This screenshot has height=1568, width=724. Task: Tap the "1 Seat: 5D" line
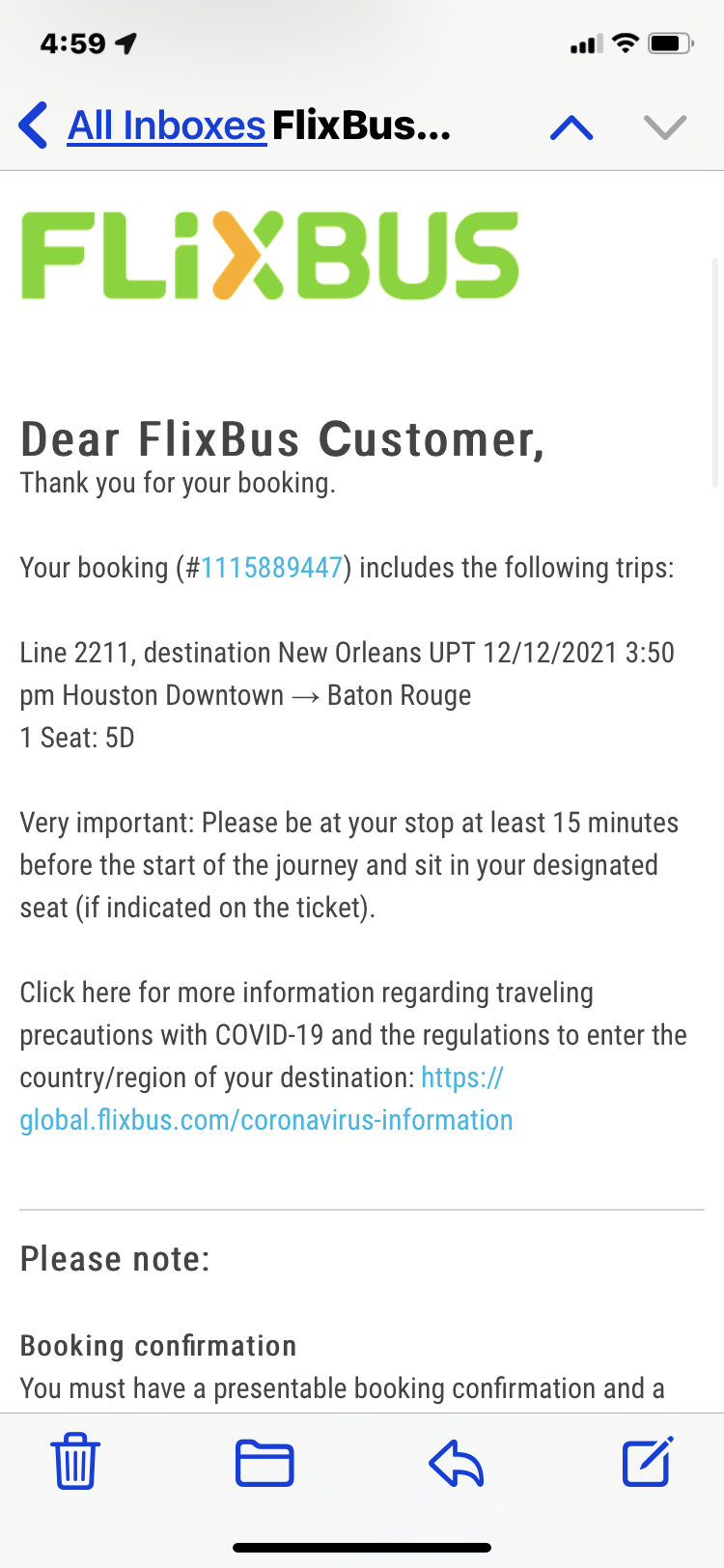pyautogui.click(x=77, y=738)
